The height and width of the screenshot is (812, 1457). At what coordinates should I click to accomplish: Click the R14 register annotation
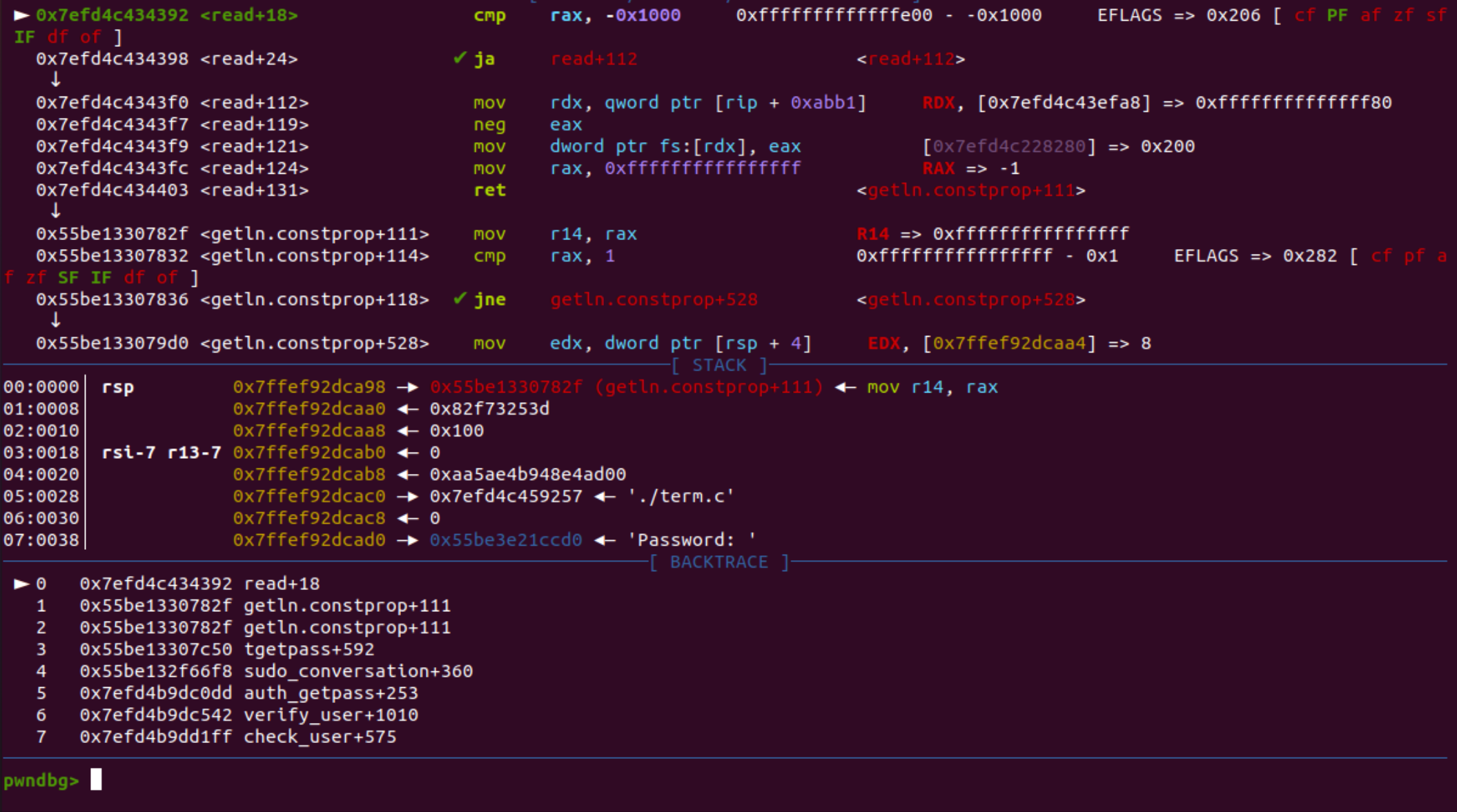pos(873,234)
